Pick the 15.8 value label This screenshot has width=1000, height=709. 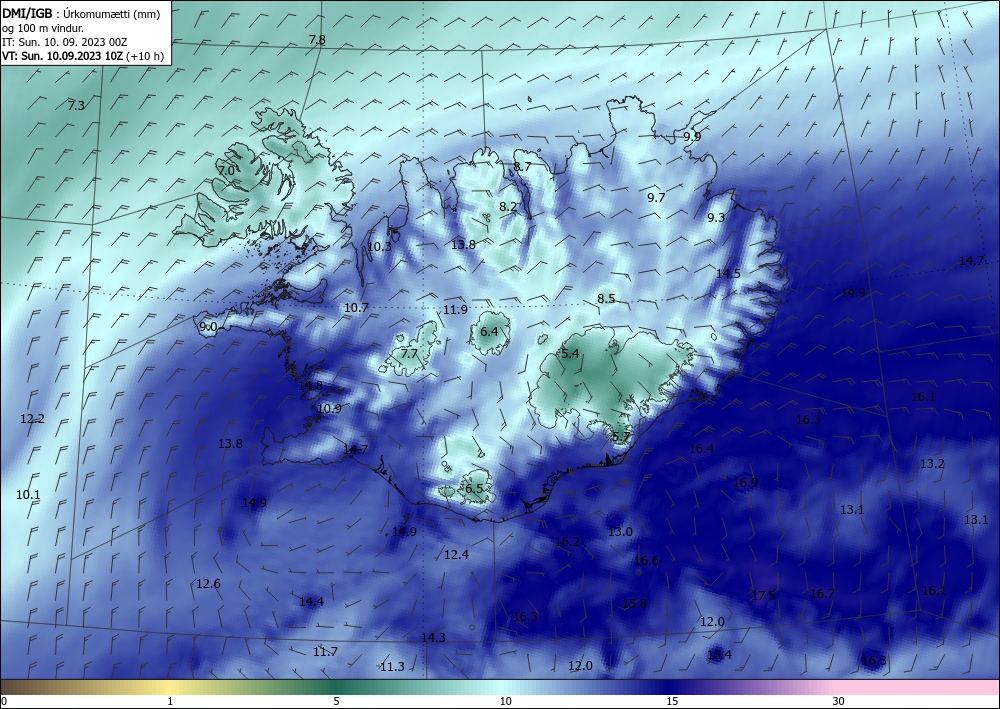pyautogui.click(x=635, y=603)
